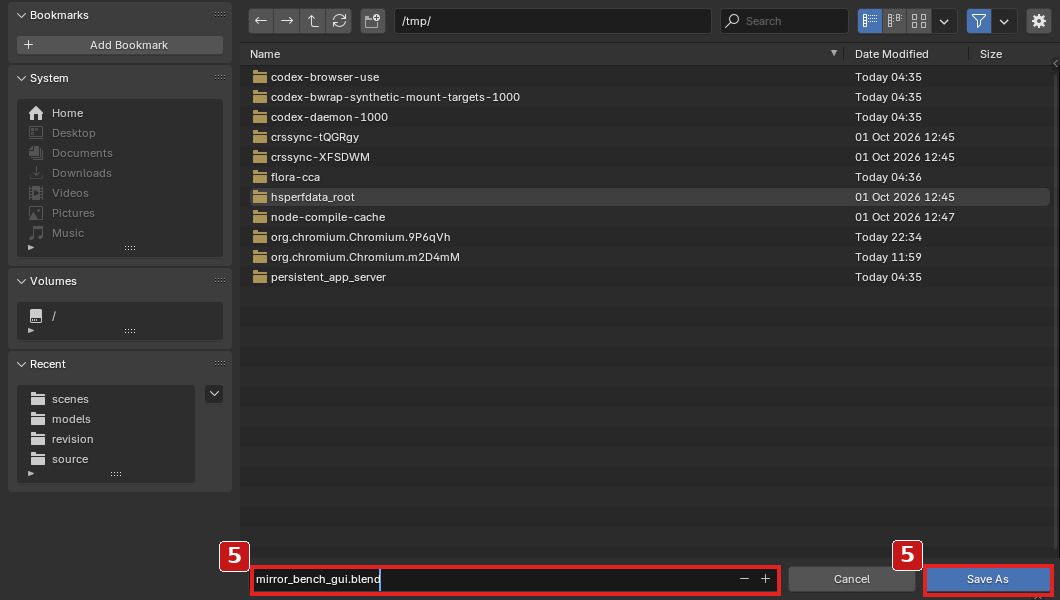Screen dimensions: 1060x600
Task: Open the Music location
Action: tap(120, 233)
